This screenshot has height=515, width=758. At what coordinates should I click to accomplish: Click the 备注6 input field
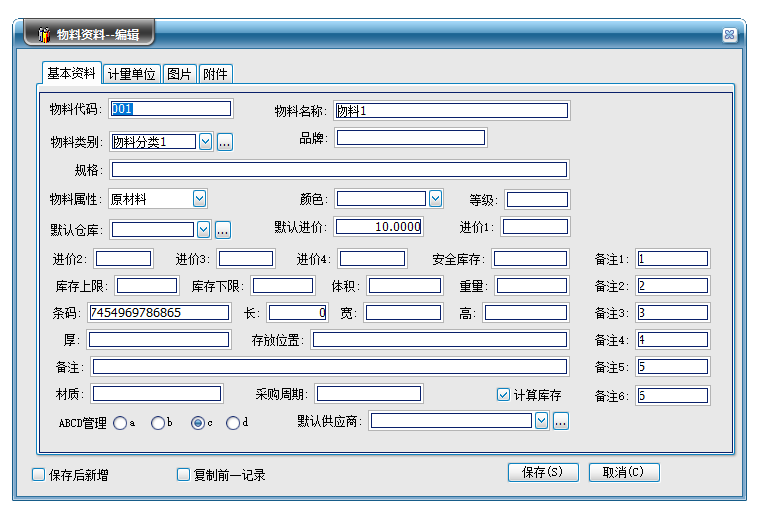[x=672, y=396]
